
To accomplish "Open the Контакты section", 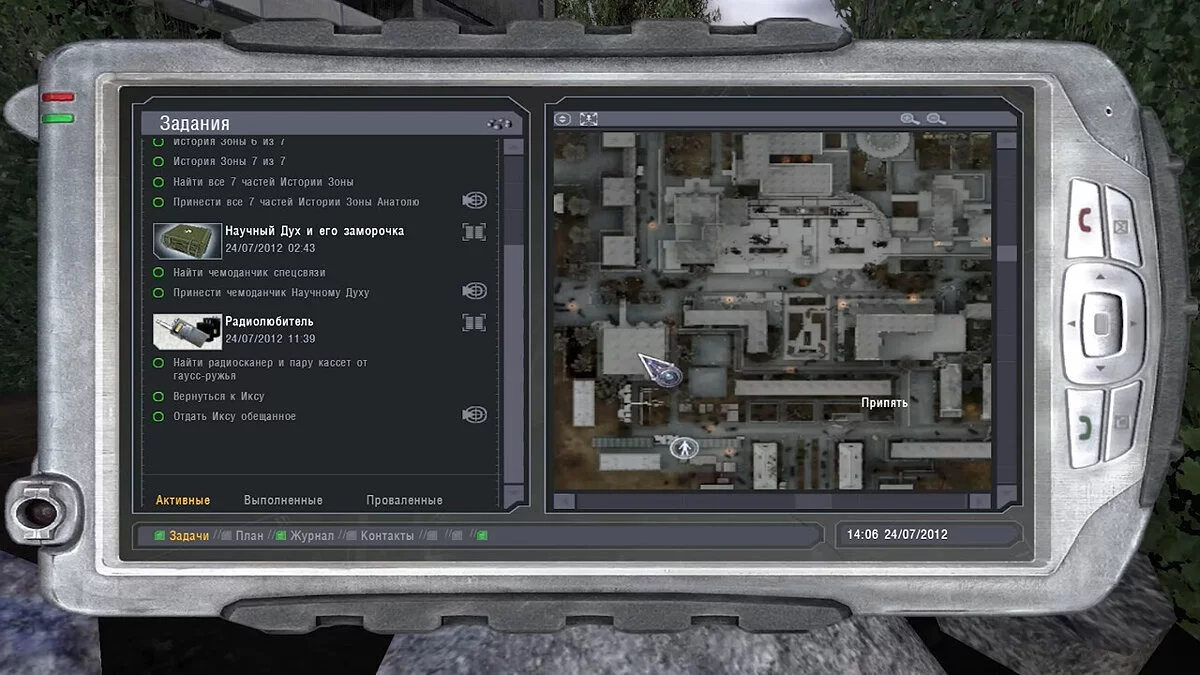I will tap(387, 536).
